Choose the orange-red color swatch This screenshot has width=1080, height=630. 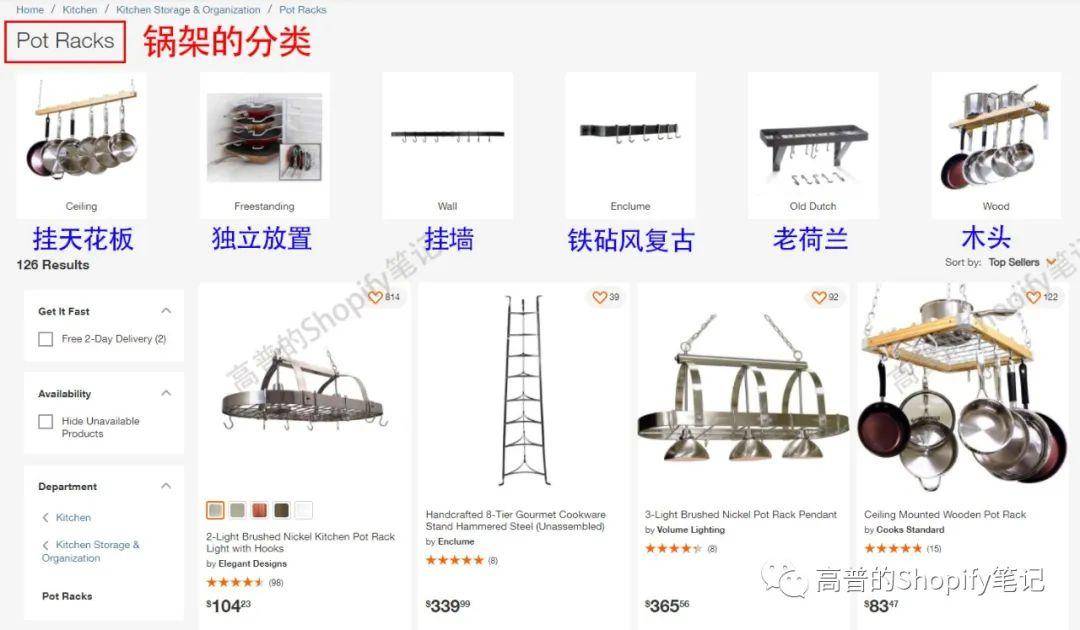(259, 510)
